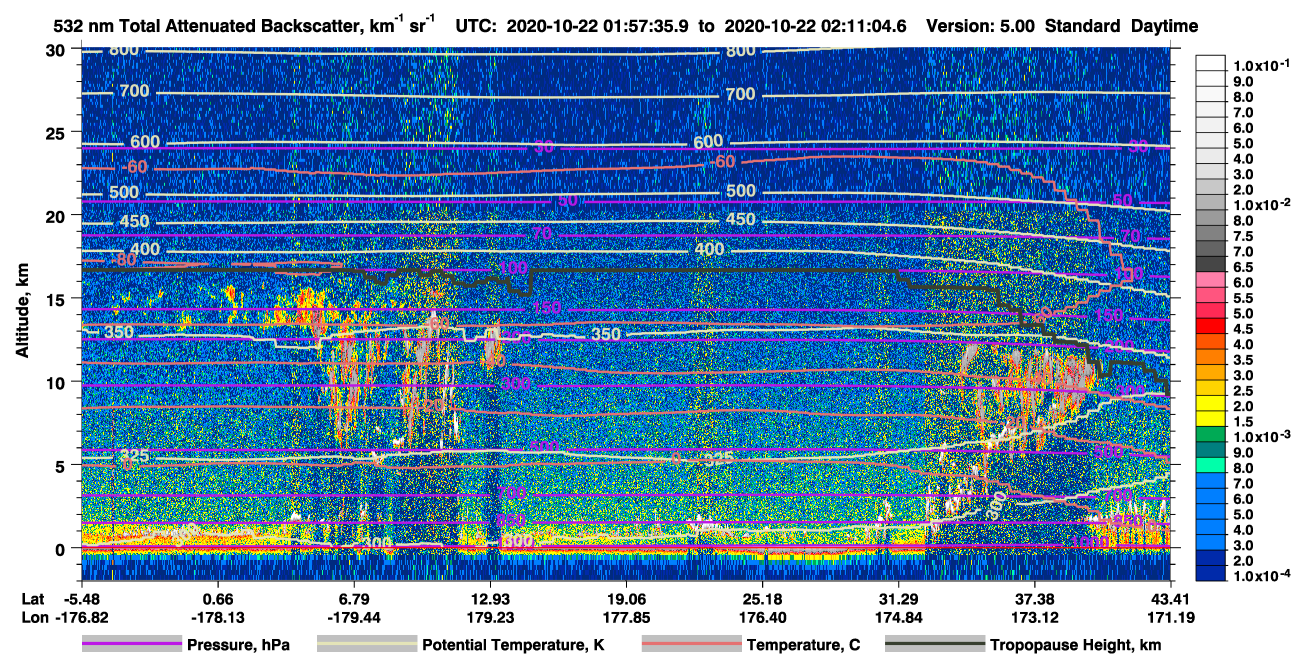Click the white 1.0x10-1 colorbar cell
1300x667 pixels.
1210,65
